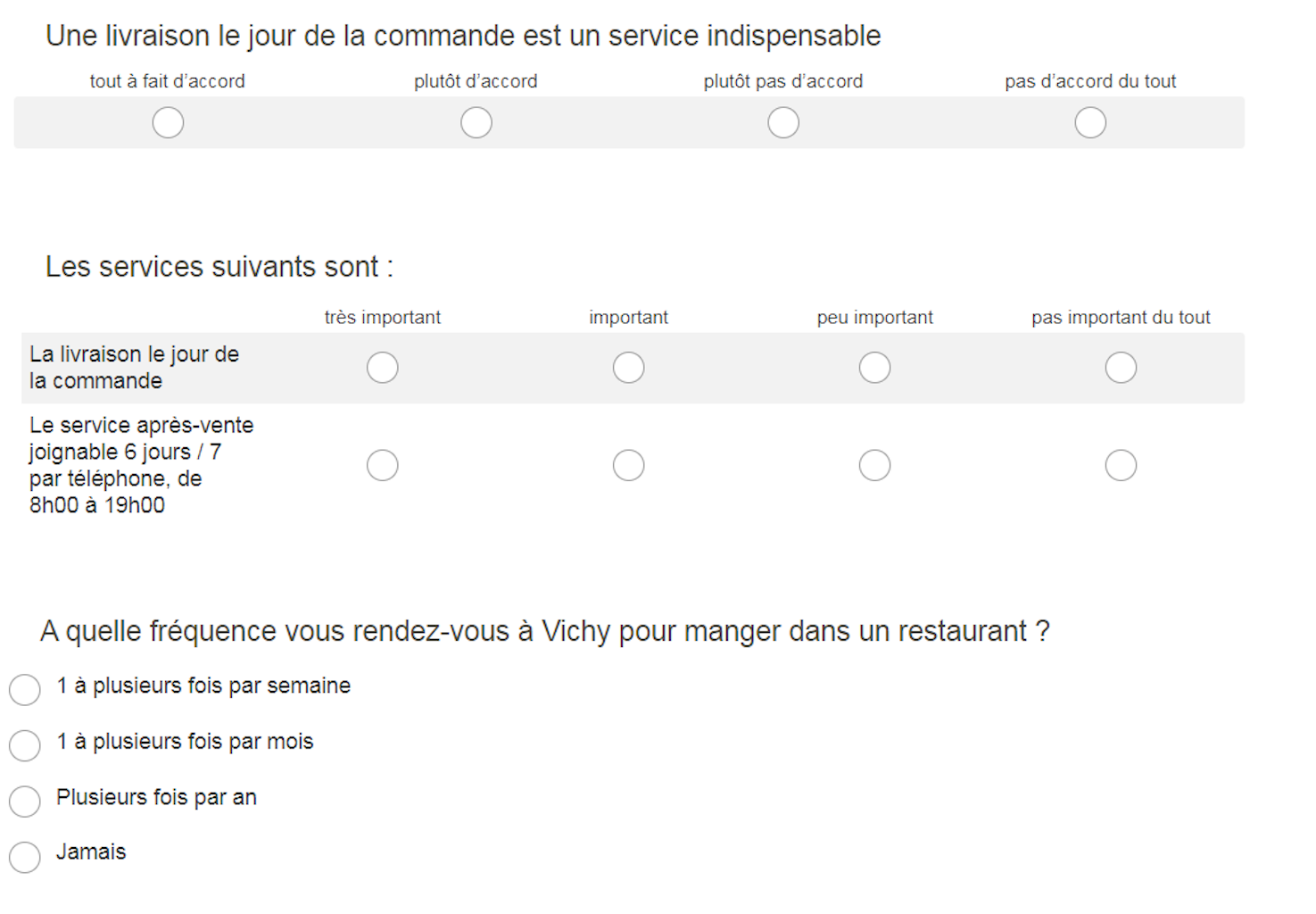The width and height of the screenshot is (1316, 914).
Task: Click the "Jamais" option label
Action: pyautogui.click(x=91, y=852)
